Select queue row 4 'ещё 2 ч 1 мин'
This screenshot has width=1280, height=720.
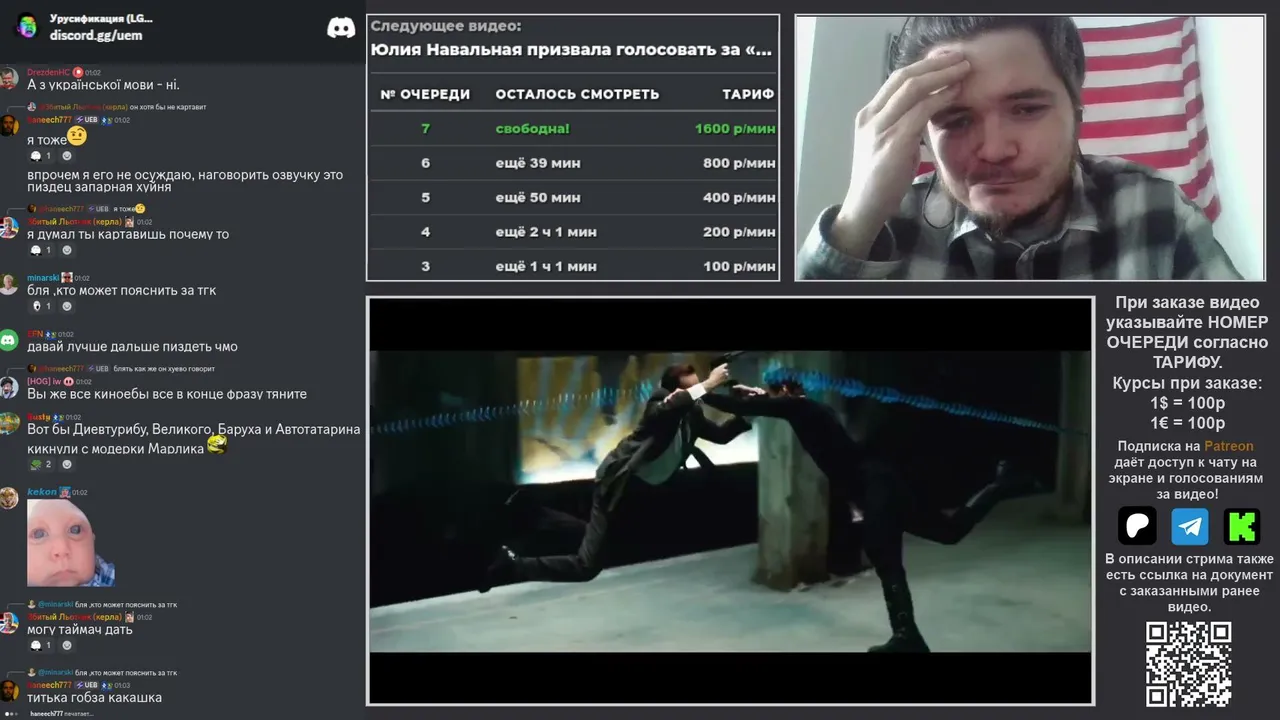[572, 231]
